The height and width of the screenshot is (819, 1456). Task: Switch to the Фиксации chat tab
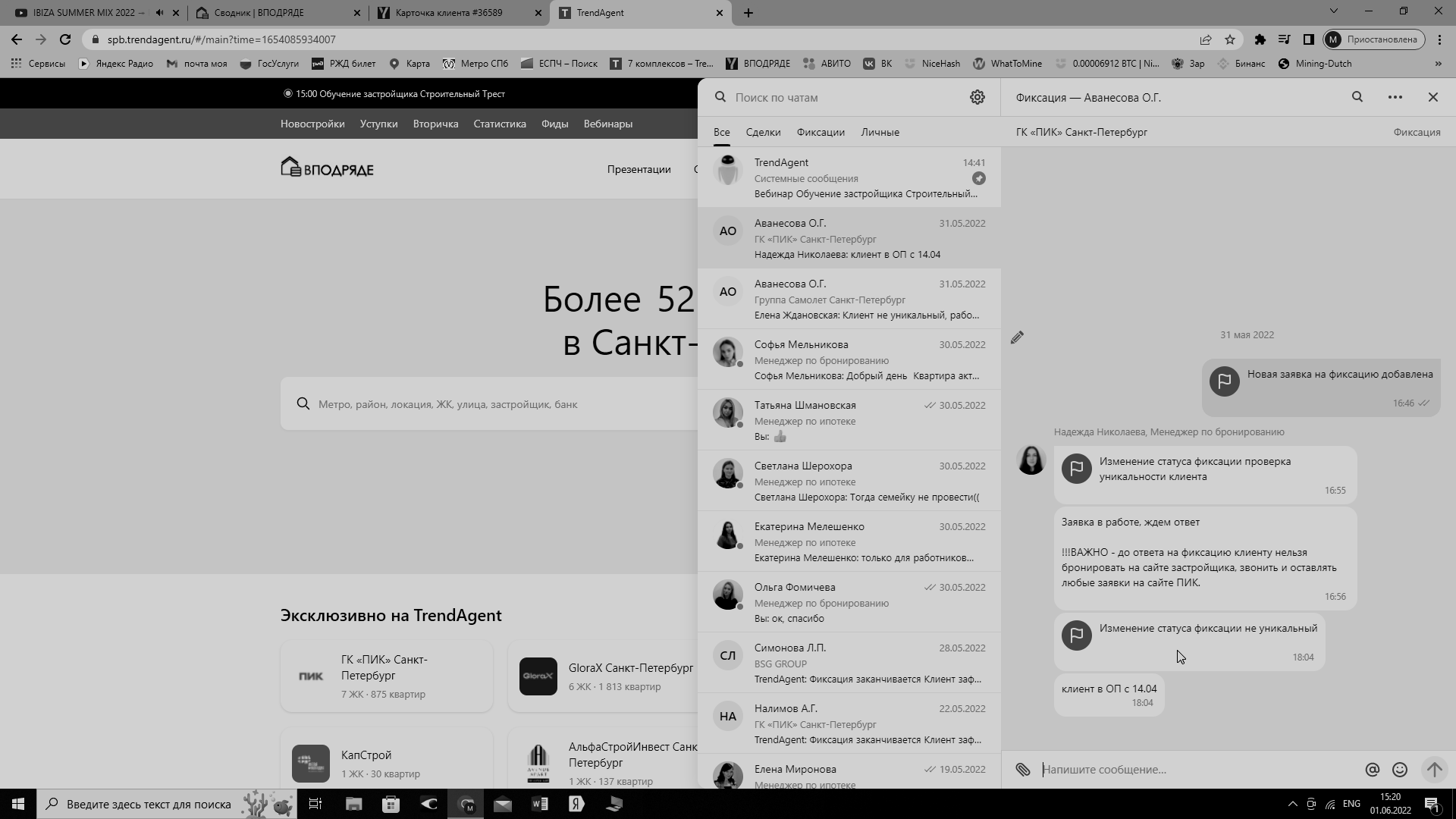(x=820, y=132)
